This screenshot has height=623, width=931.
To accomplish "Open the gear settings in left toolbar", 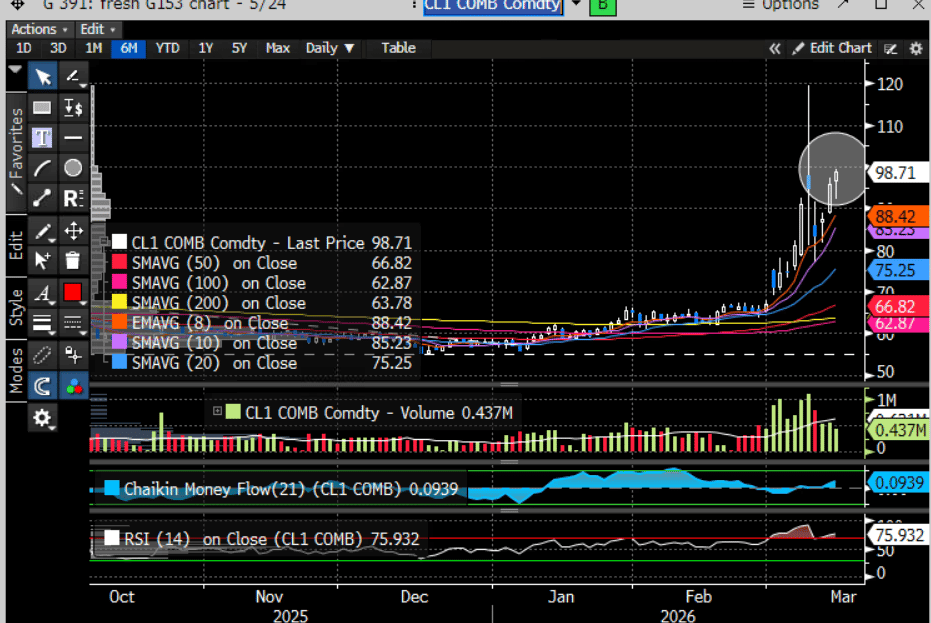I will pos(43,418).
